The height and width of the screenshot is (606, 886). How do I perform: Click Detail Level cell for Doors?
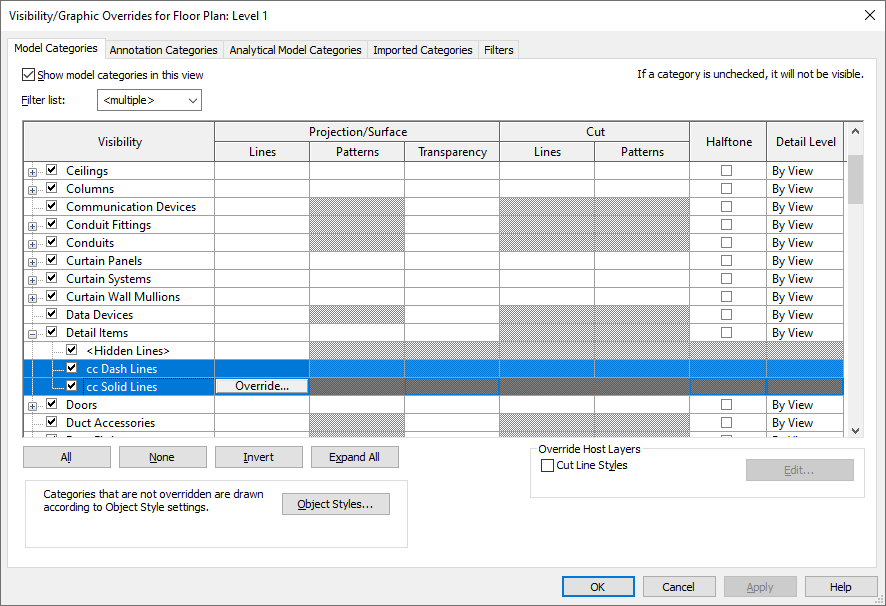pyautogui.click(x=805, y=405)
